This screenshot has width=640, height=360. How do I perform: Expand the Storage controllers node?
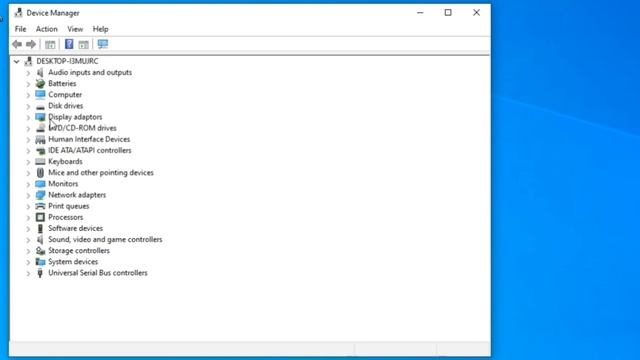tap(28, 251)
